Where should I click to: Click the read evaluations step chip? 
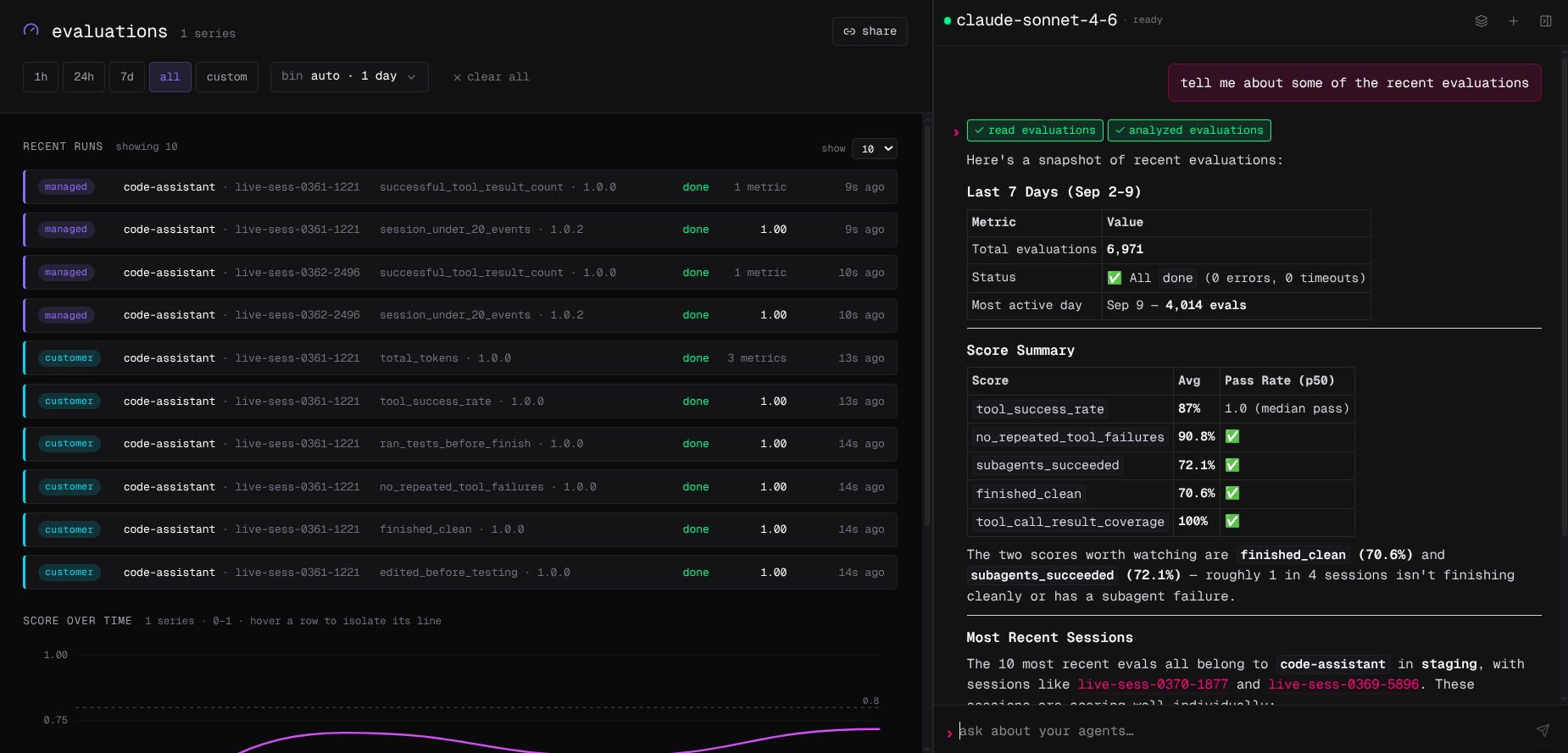1035,130
